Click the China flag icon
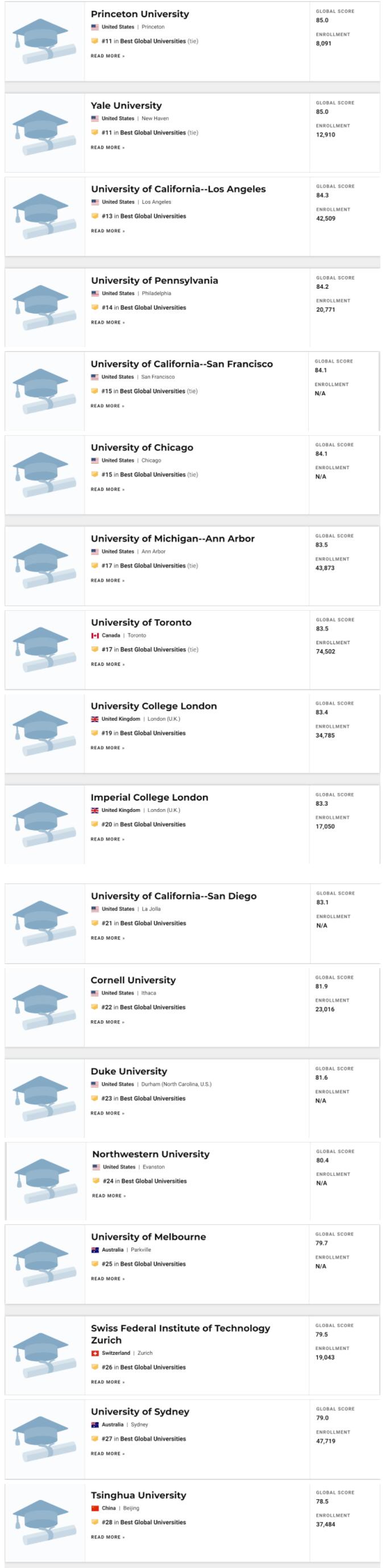 (x=94, y=1508)
